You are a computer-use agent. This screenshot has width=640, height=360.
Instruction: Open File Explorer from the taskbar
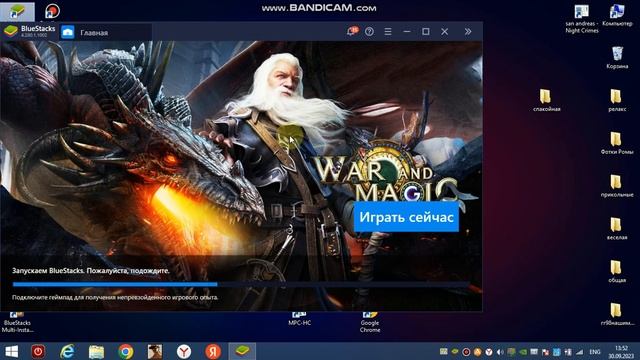tap(96, 351)
